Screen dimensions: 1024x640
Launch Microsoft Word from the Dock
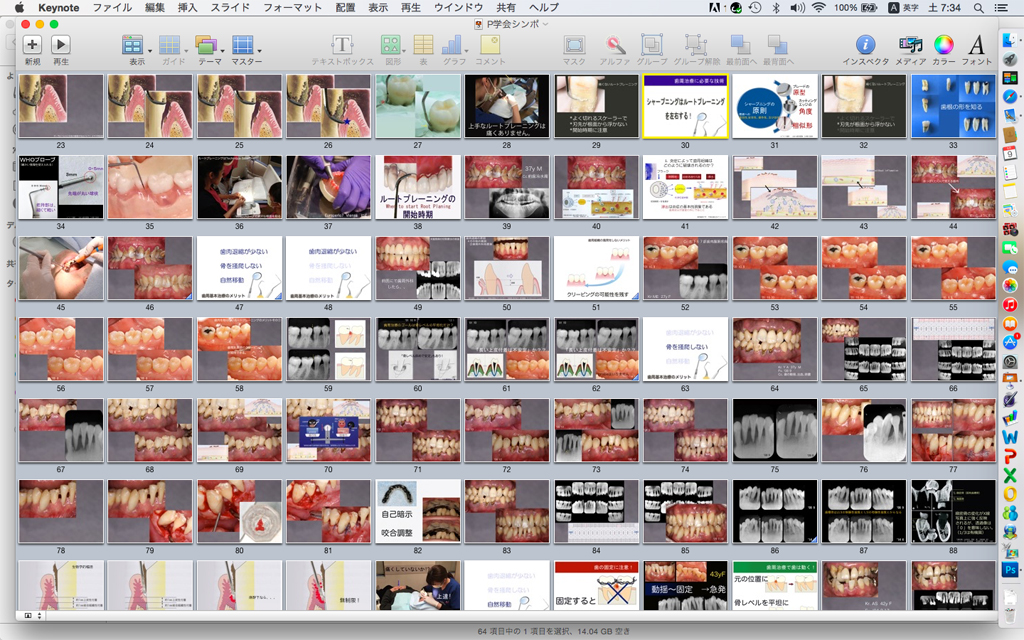tap(1010, 436)
